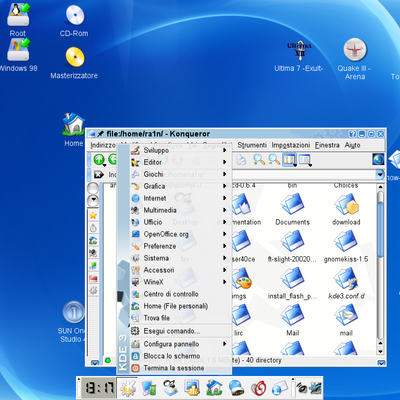Select Termina la sessione in K menu
This screenshot has height=400, width=400.
pos(180,368)
